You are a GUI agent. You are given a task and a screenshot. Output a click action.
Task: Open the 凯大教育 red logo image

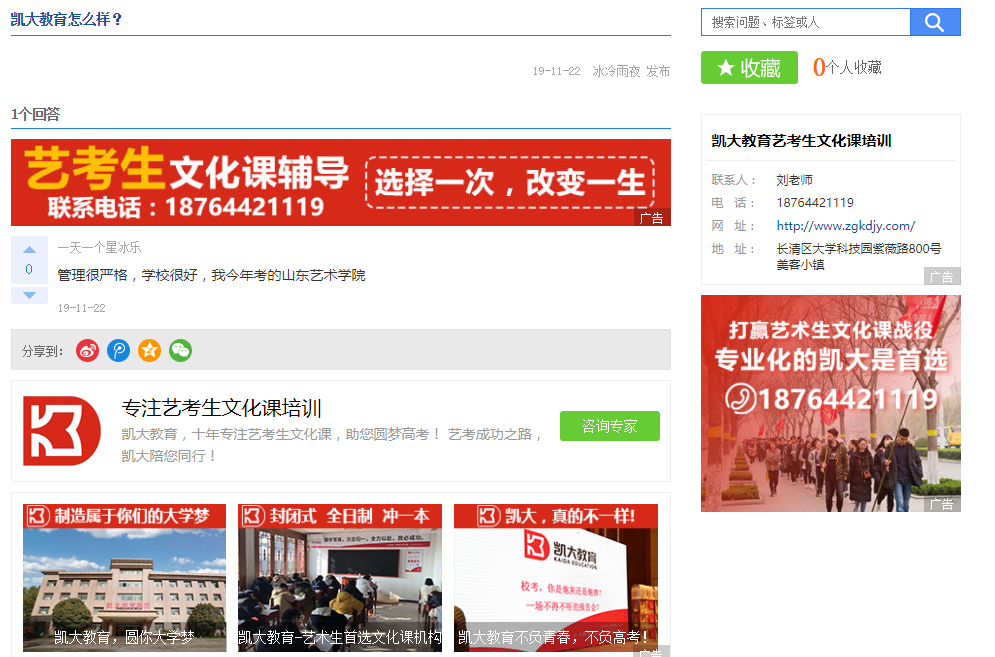[x=62, y=431]
